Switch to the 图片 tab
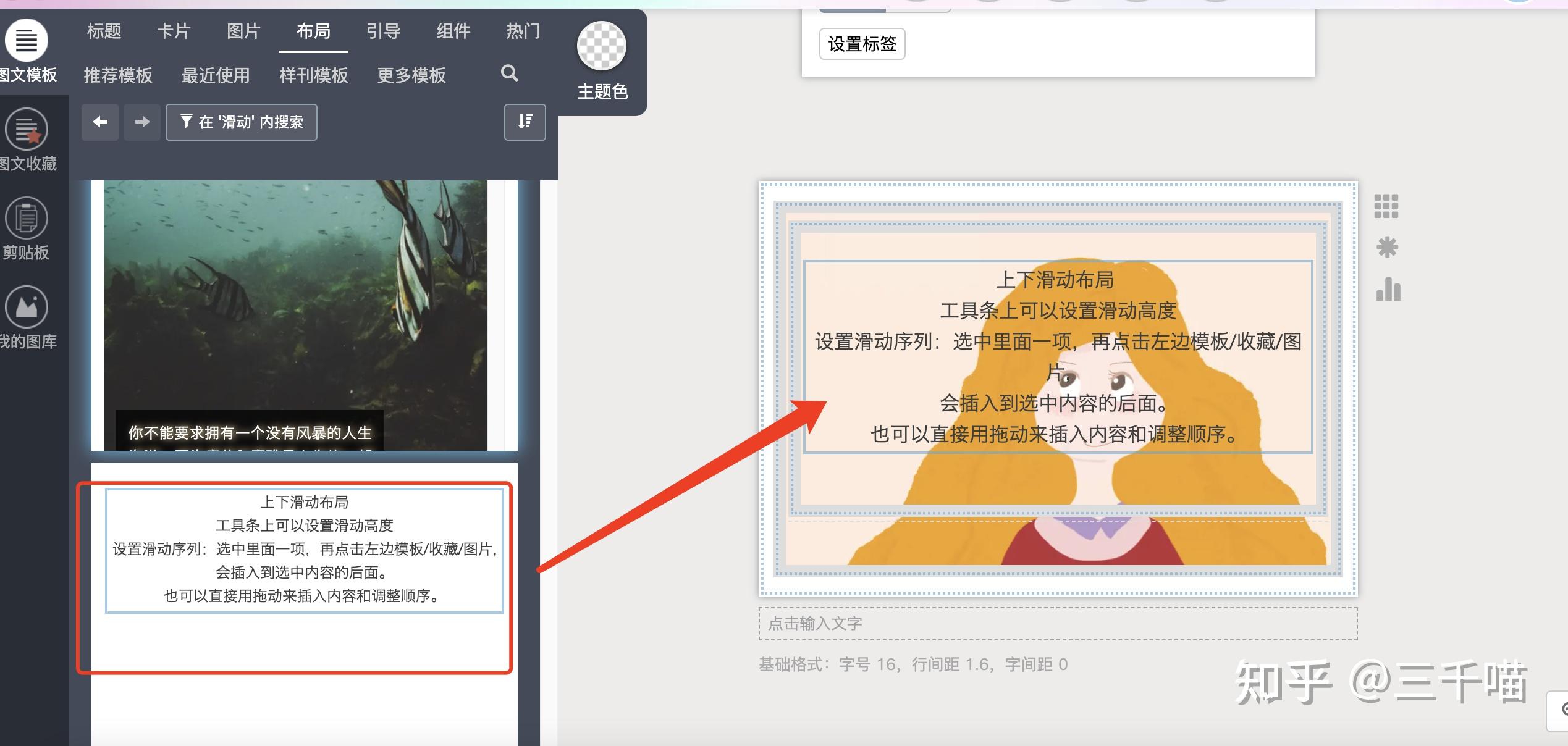1568x746 pixels. [243, 31]
